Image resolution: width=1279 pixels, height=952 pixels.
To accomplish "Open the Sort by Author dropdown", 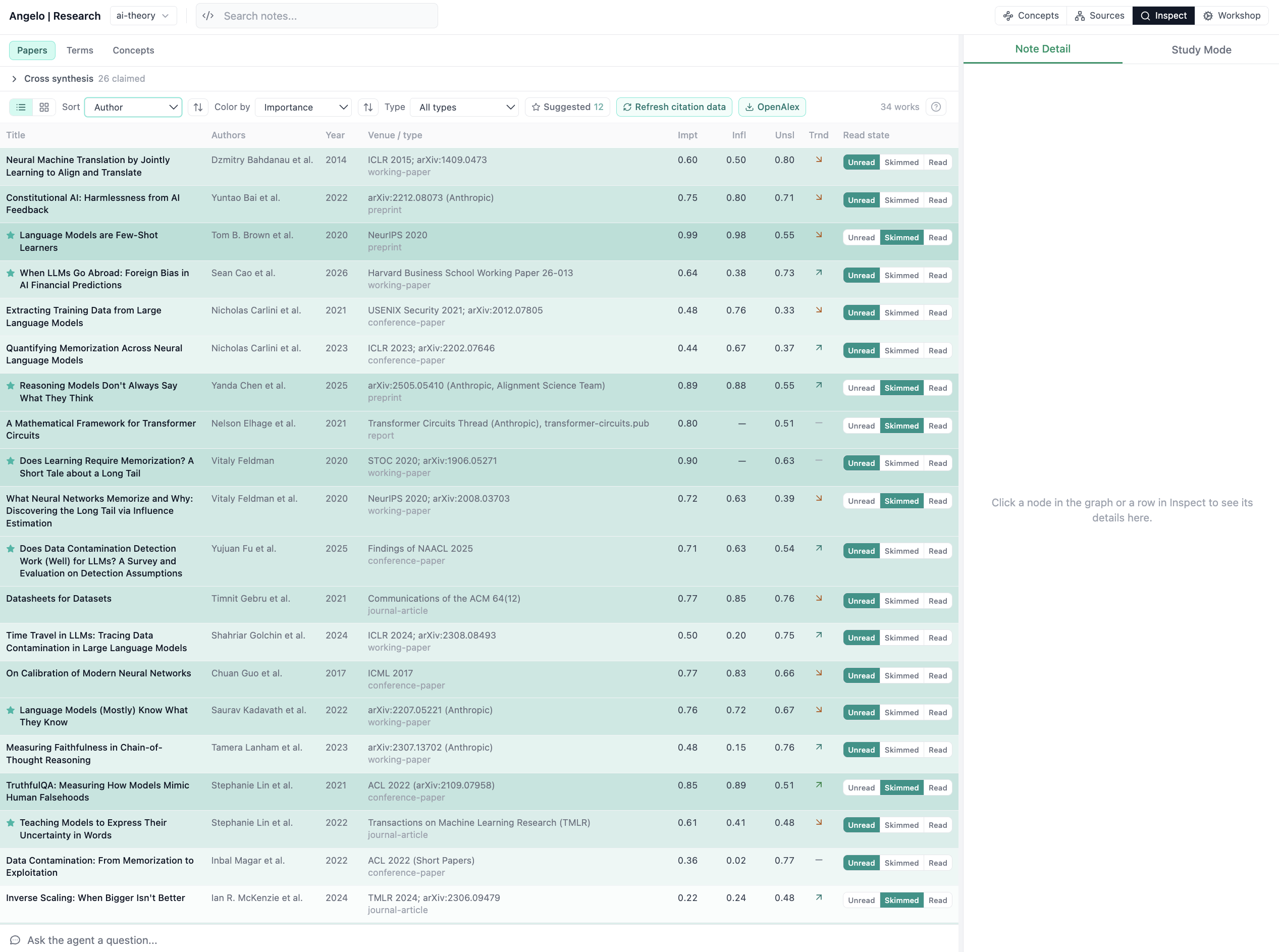I will click(x=133, y=107).
